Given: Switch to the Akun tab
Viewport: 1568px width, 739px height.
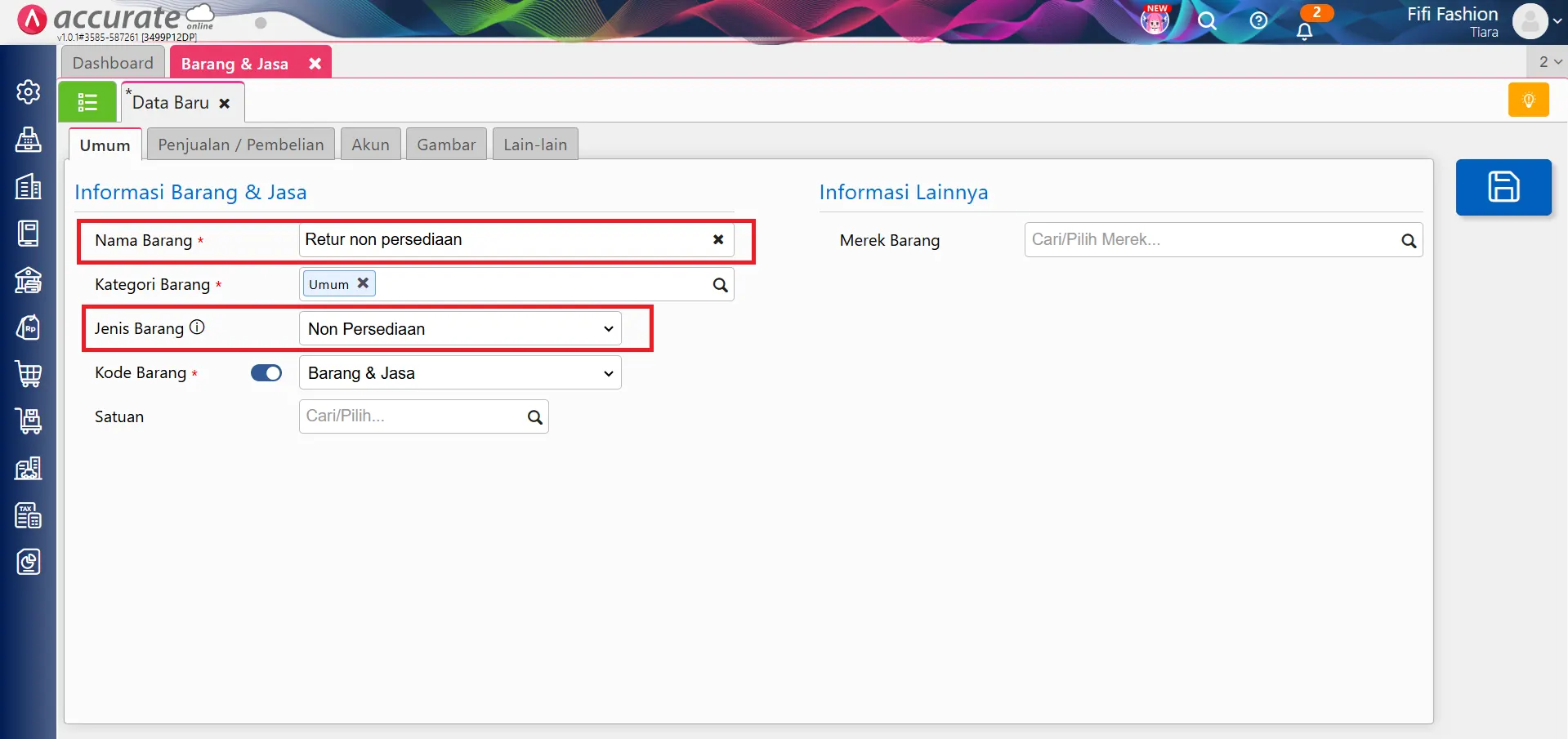Looking at the screenshot, I should tap(370, 145).
